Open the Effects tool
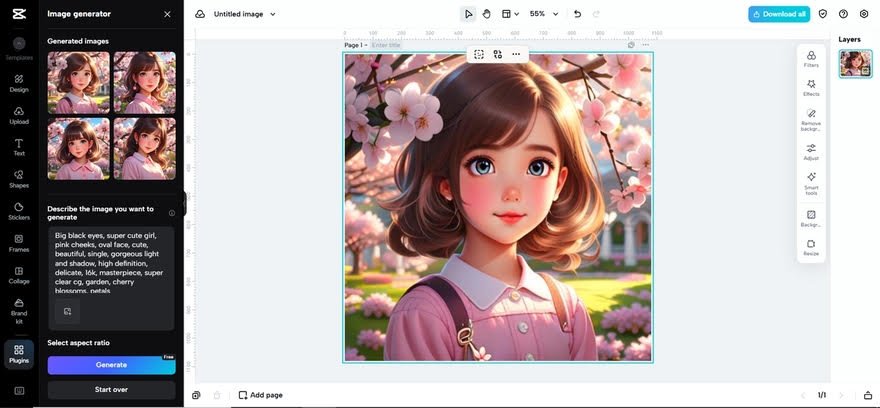 pos(811,87)
